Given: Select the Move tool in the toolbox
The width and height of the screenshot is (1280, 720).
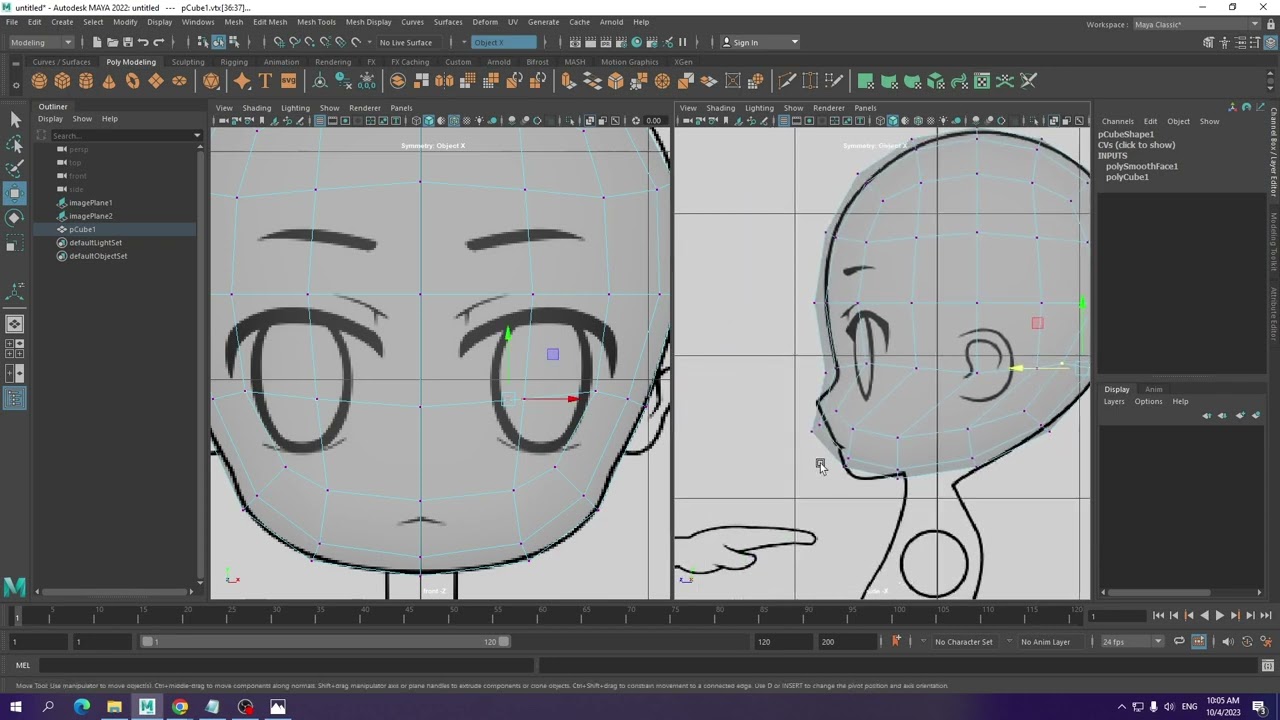Looking at the screenshot, I should pos(14,193).
